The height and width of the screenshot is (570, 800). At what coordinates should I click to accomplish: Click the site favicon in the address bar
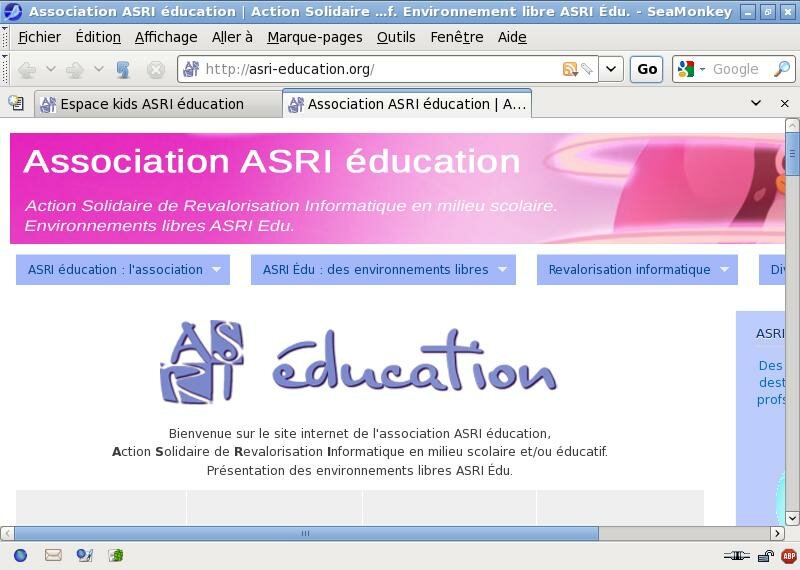[191, 69]
